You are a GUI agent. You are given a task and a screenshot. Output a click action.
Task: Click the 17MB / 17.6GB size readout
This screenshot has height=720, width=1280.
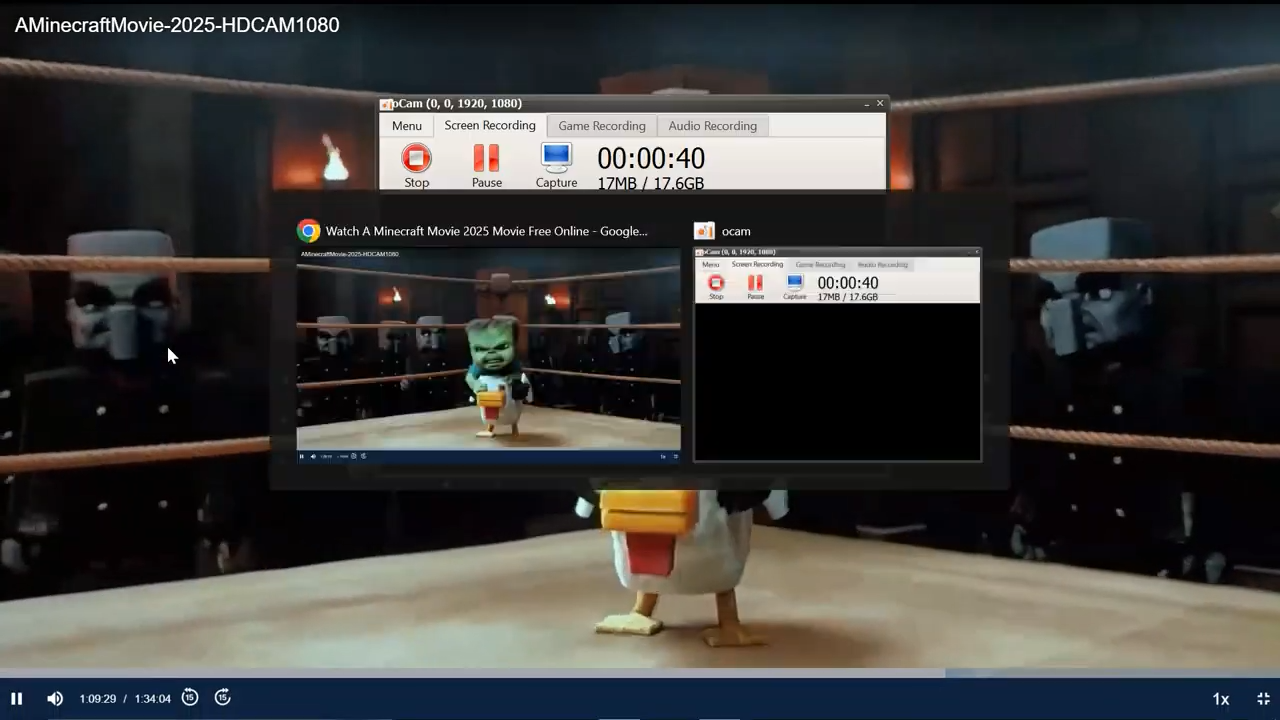click(x=651, y=183)
